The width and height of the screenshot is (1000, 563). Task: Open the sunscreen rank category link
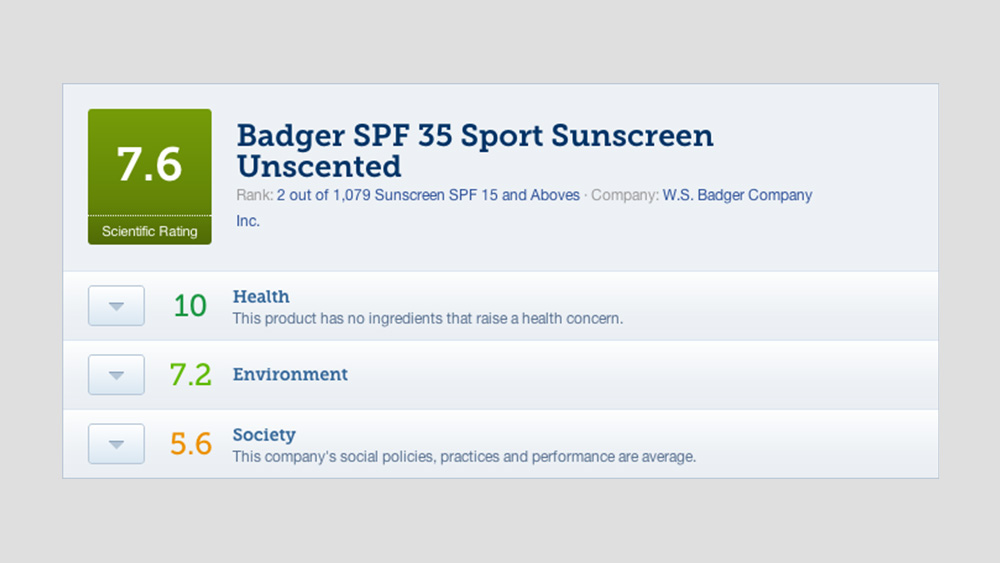tap(428, 195)
